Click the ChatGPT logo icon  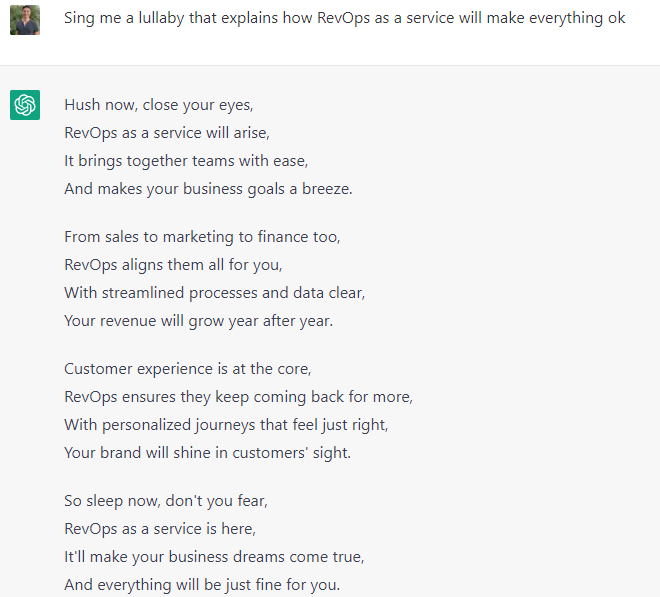(25, 104)
